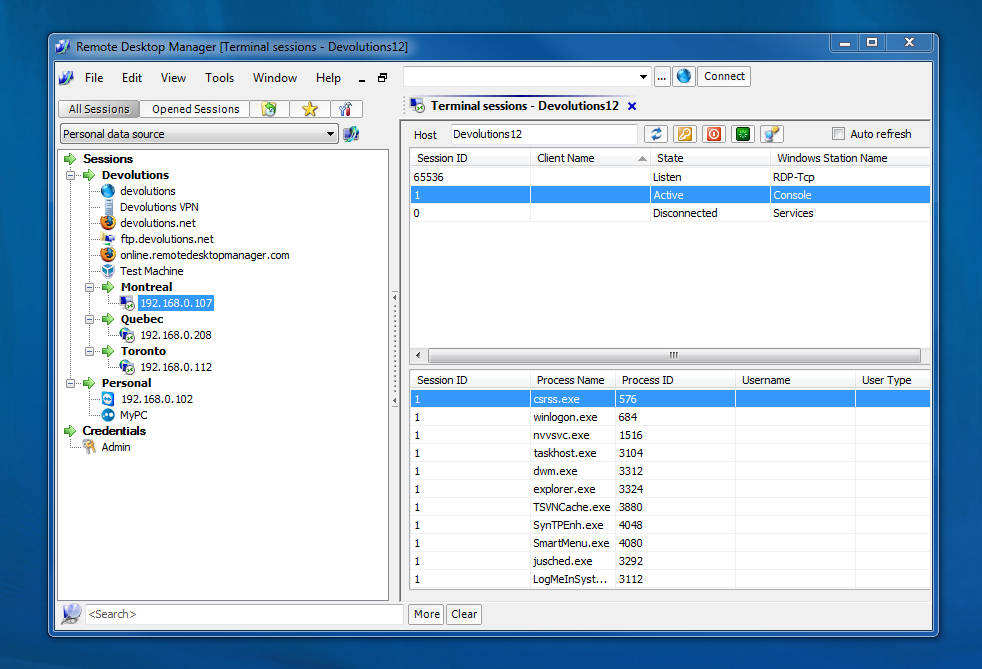Open the Personal data source dropdown
The height and width of the screenshot is (669, 982).
[331, 134]
